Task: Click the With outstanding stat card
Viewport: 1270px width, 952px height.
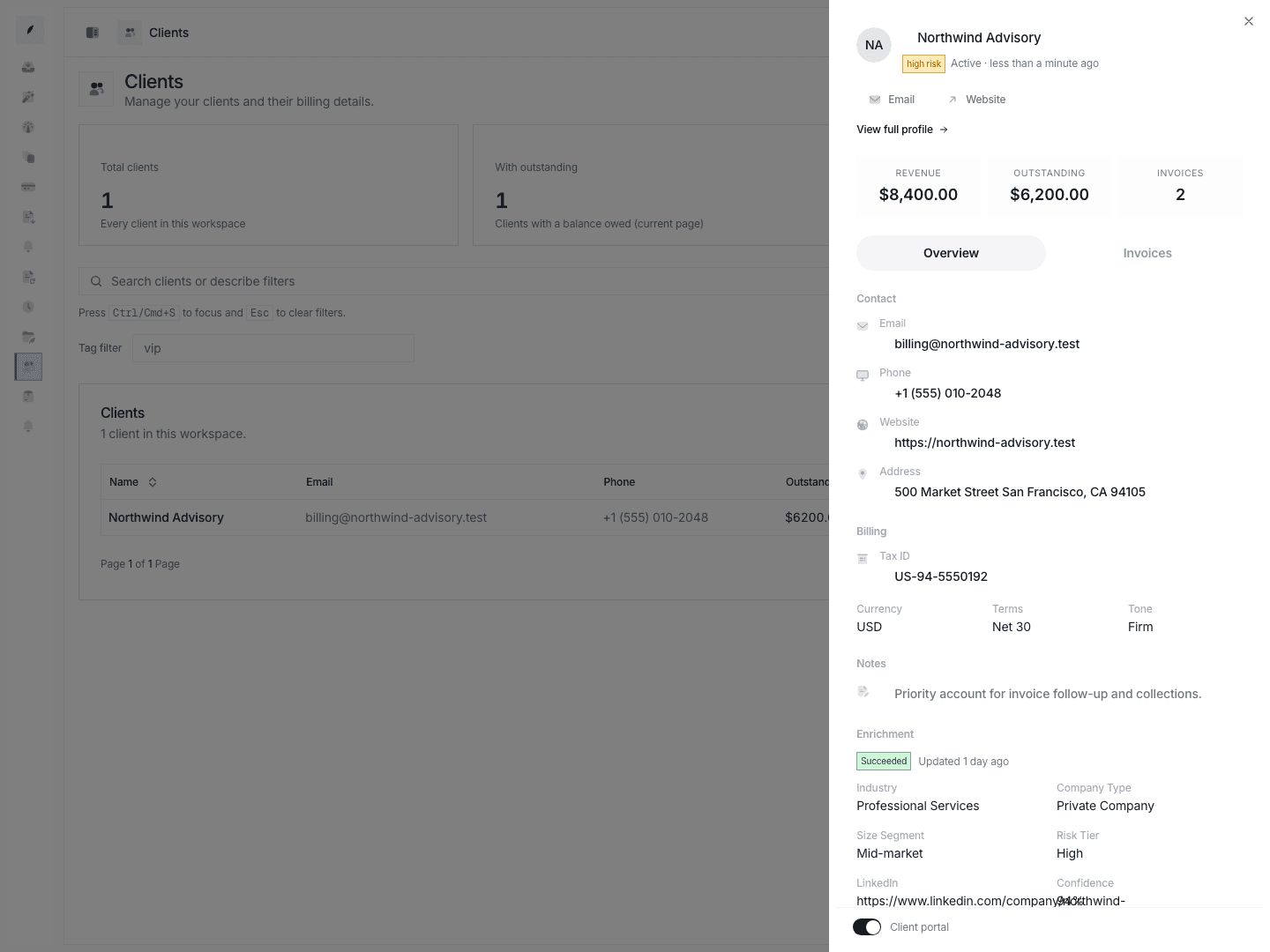Action: pos(653,185)
